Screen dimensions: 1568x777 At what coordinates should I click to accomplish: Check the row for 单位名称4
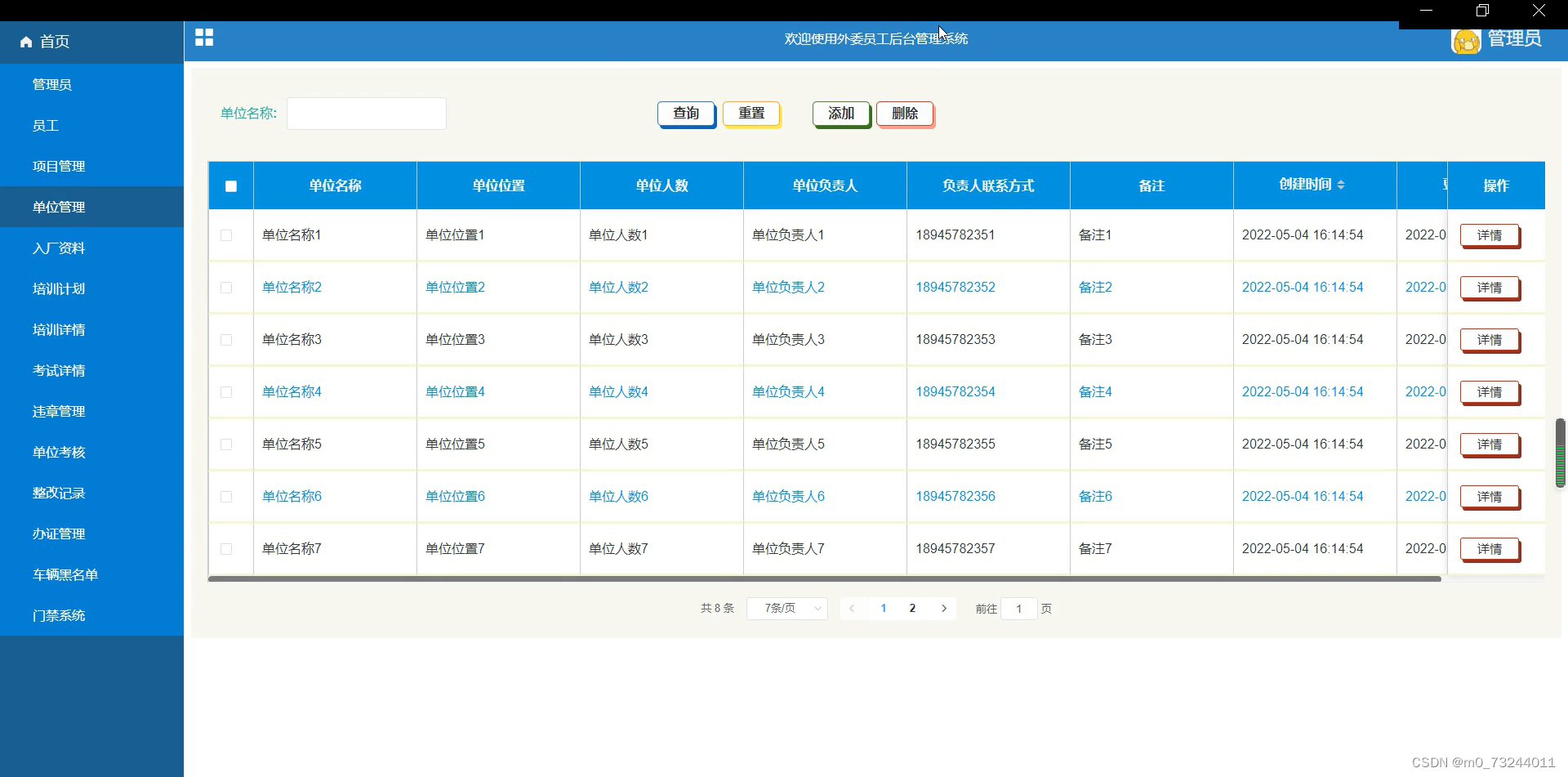coord(226,392)
